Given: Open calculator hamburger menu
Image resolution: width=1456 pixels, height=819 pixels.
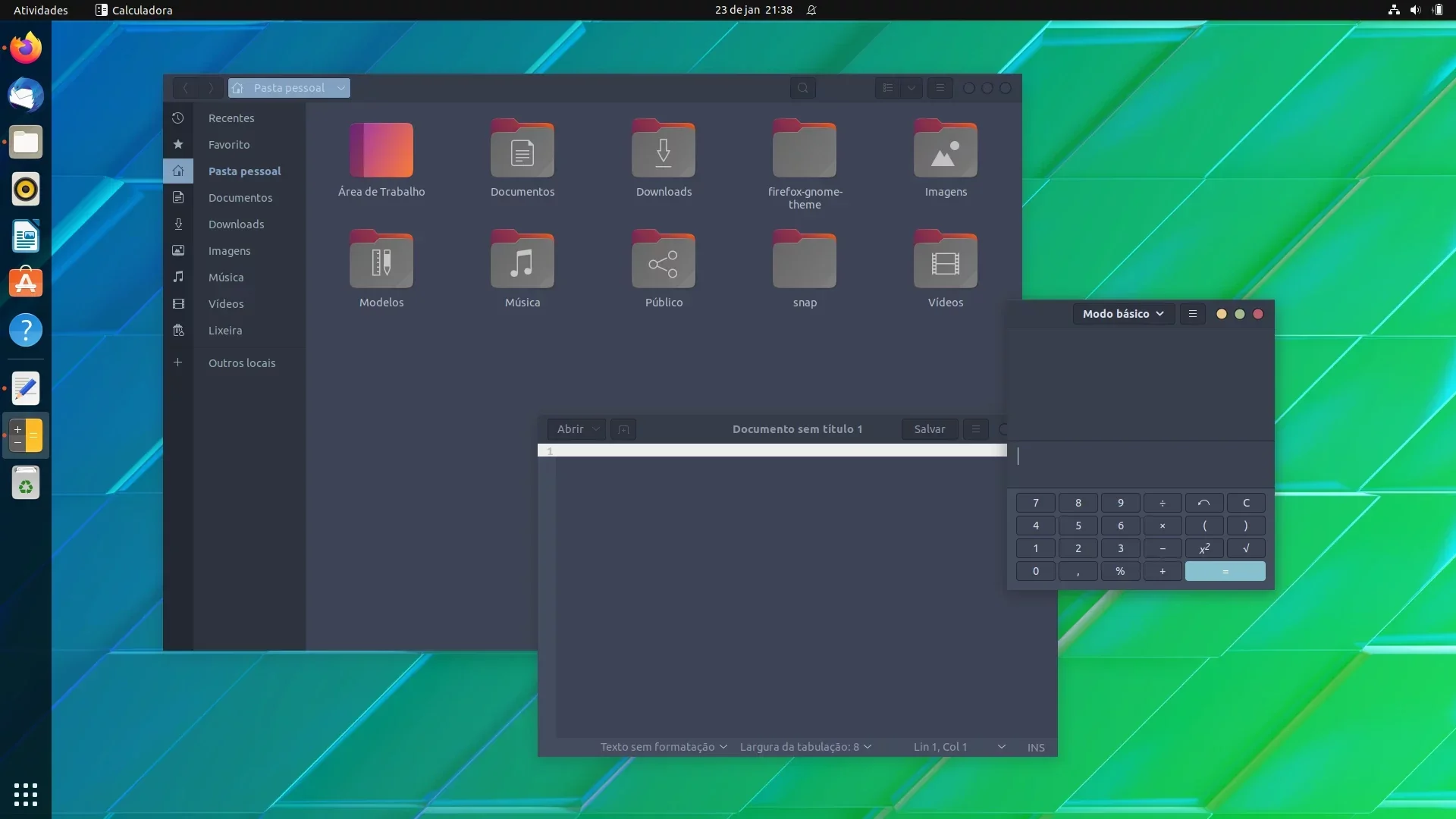Looking at the screenshot, I should click(x=1192, y=314).
